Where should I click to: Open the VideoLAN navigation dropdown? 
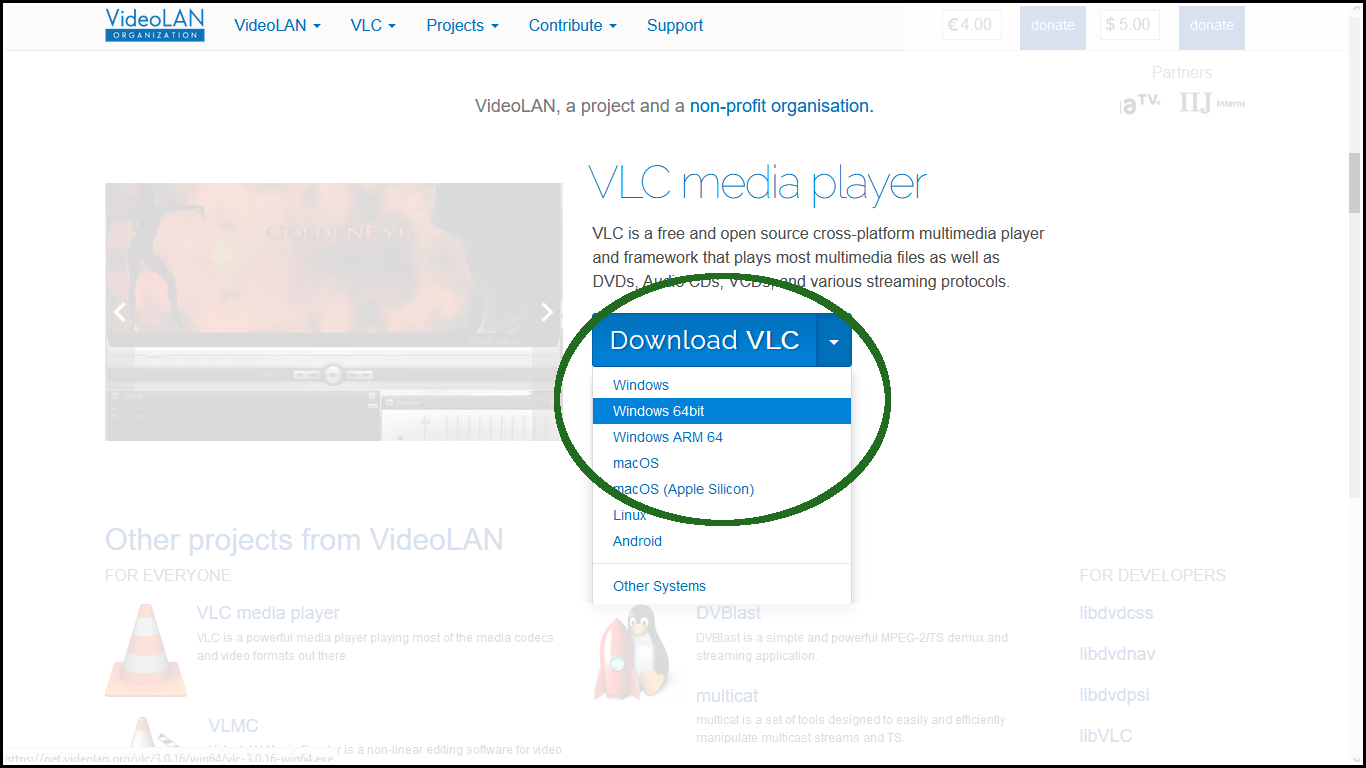[x=277, y=26]
